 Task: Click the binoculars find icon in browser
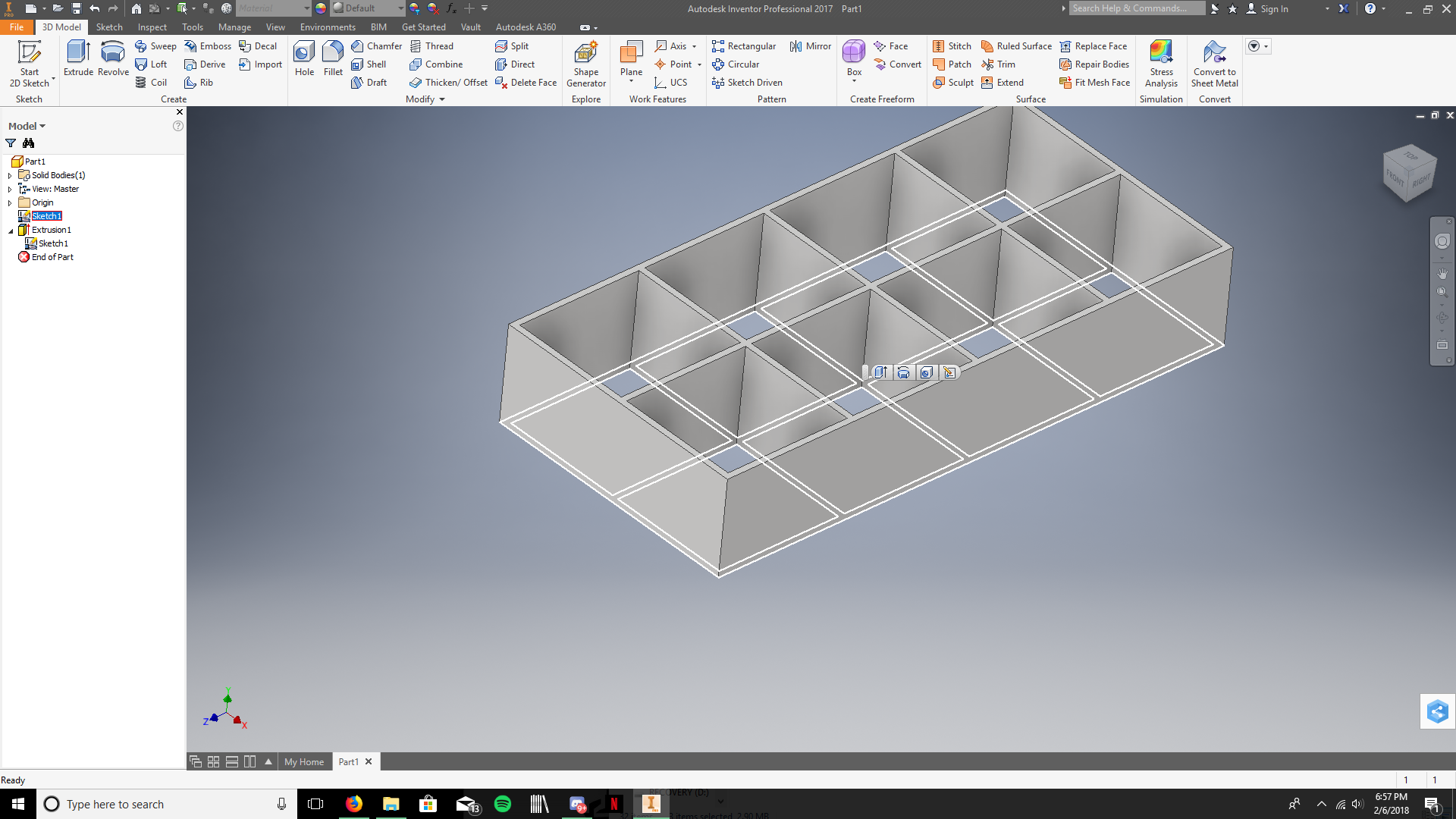pos(28,143)
